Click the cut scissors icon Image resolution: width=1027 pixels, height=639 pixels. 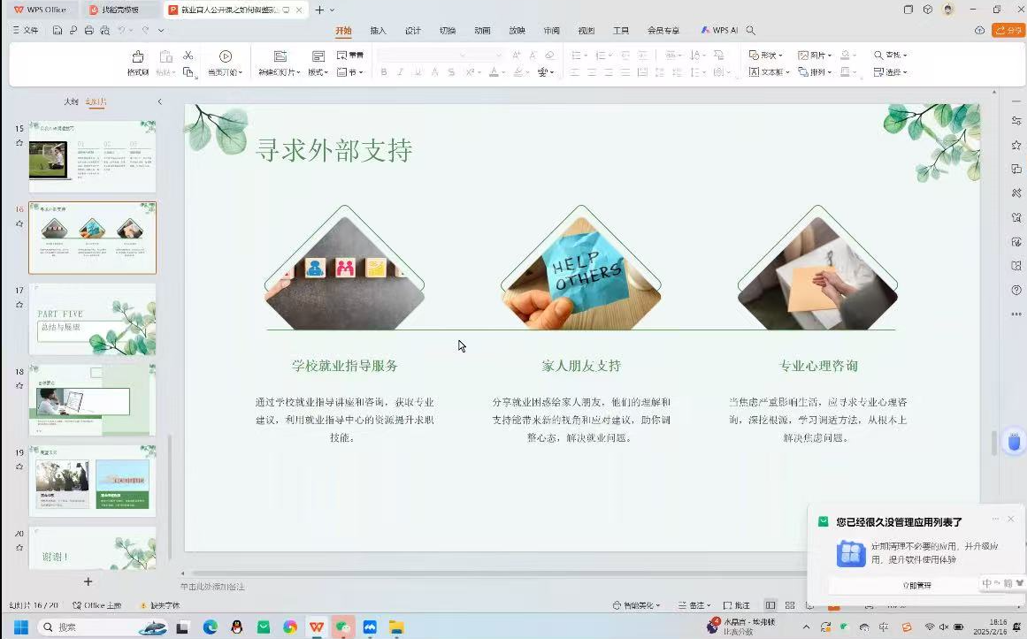188,55
